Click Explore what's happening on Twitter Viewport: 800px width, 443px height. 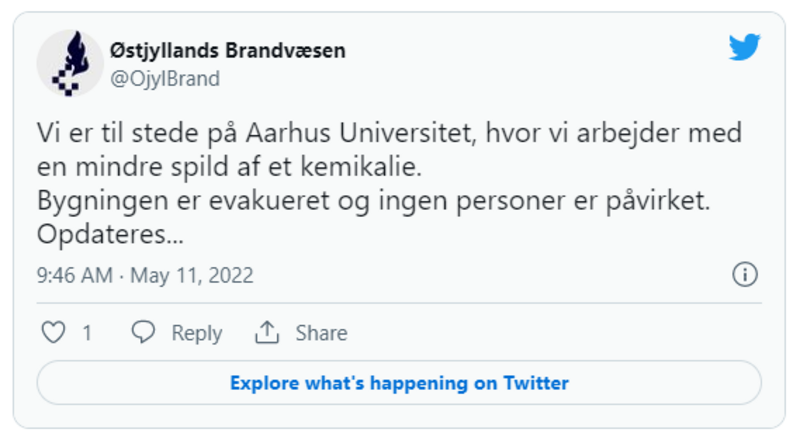tap(399, 383)
